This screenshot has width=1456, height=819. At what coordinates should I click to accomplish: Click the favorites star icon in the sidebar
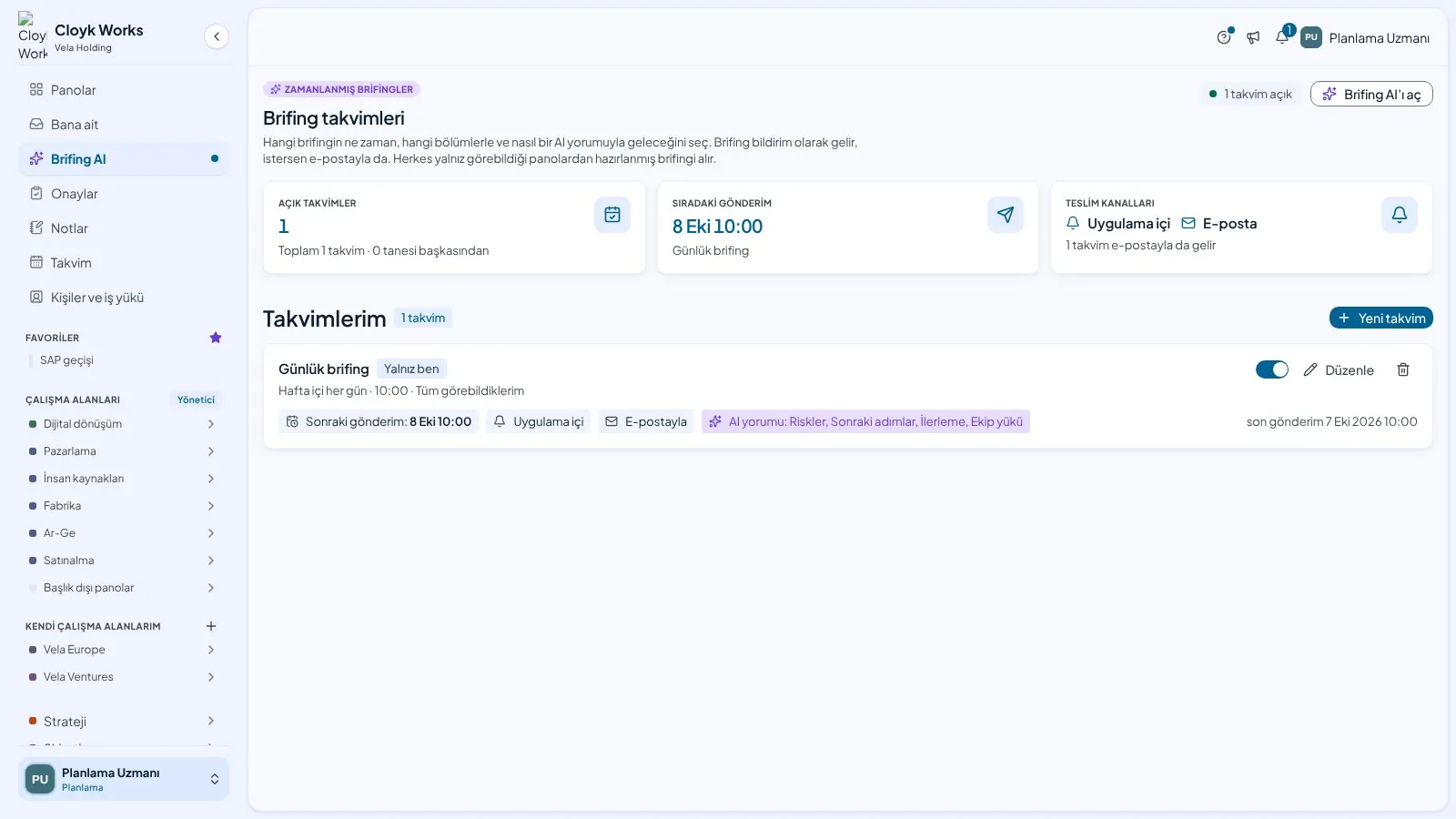tap(216, 338)
